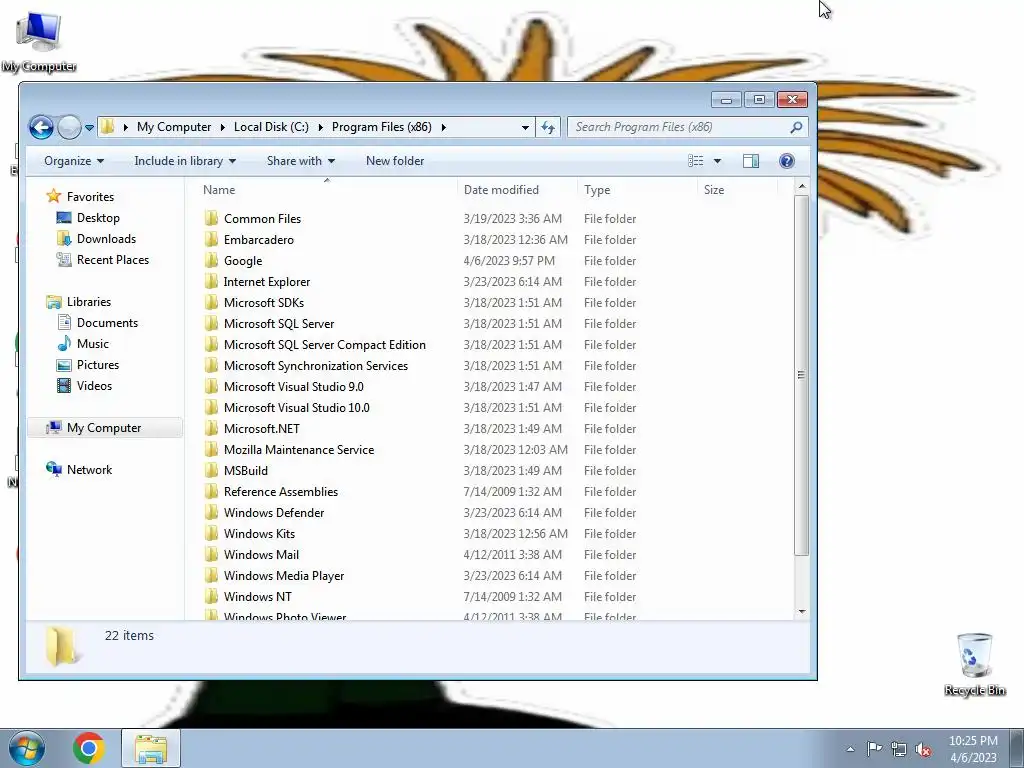Select the Common Files folder icon
Image resolution: width=1024 pixels, height=768 pixels.
(x=211, y=218)
